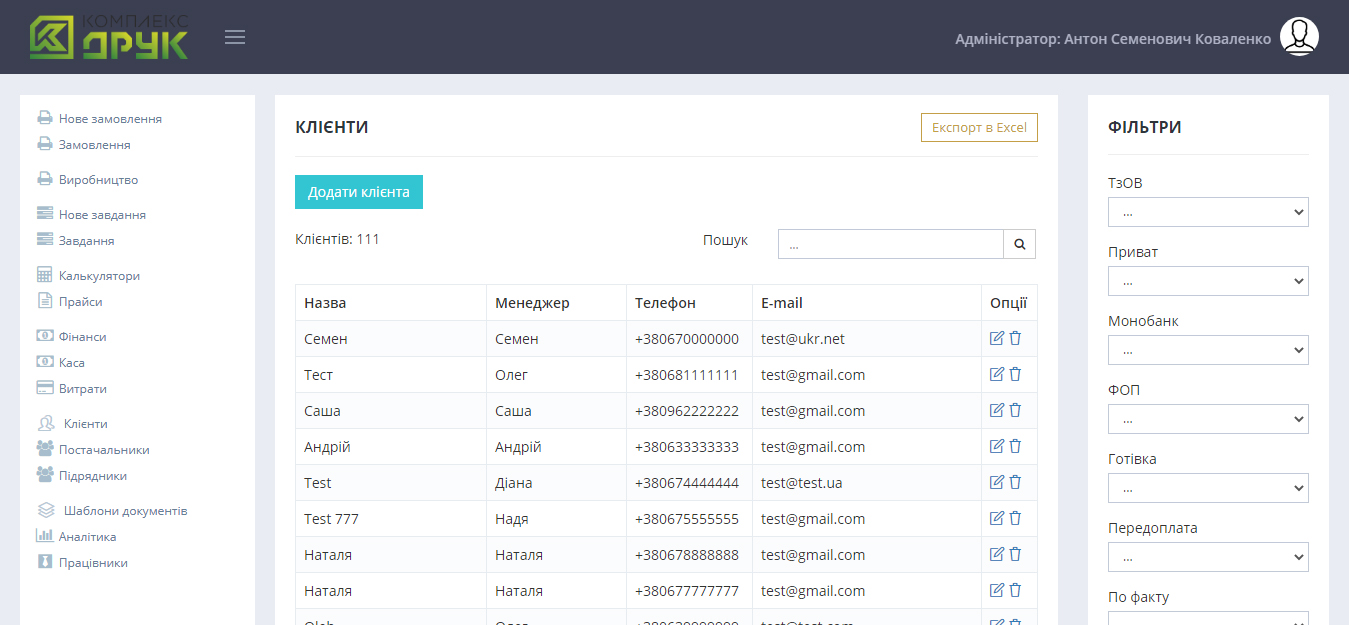Click edit icon for Test 777 client
Image resolution: width=1349 pixels, height=625 pixels.
(996, 518)
